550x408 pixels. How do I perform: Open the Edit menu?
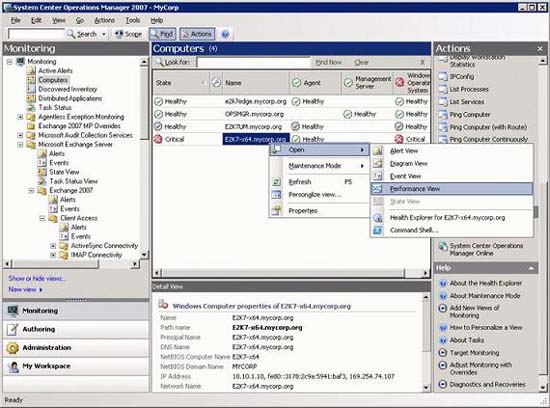[36, 20]
